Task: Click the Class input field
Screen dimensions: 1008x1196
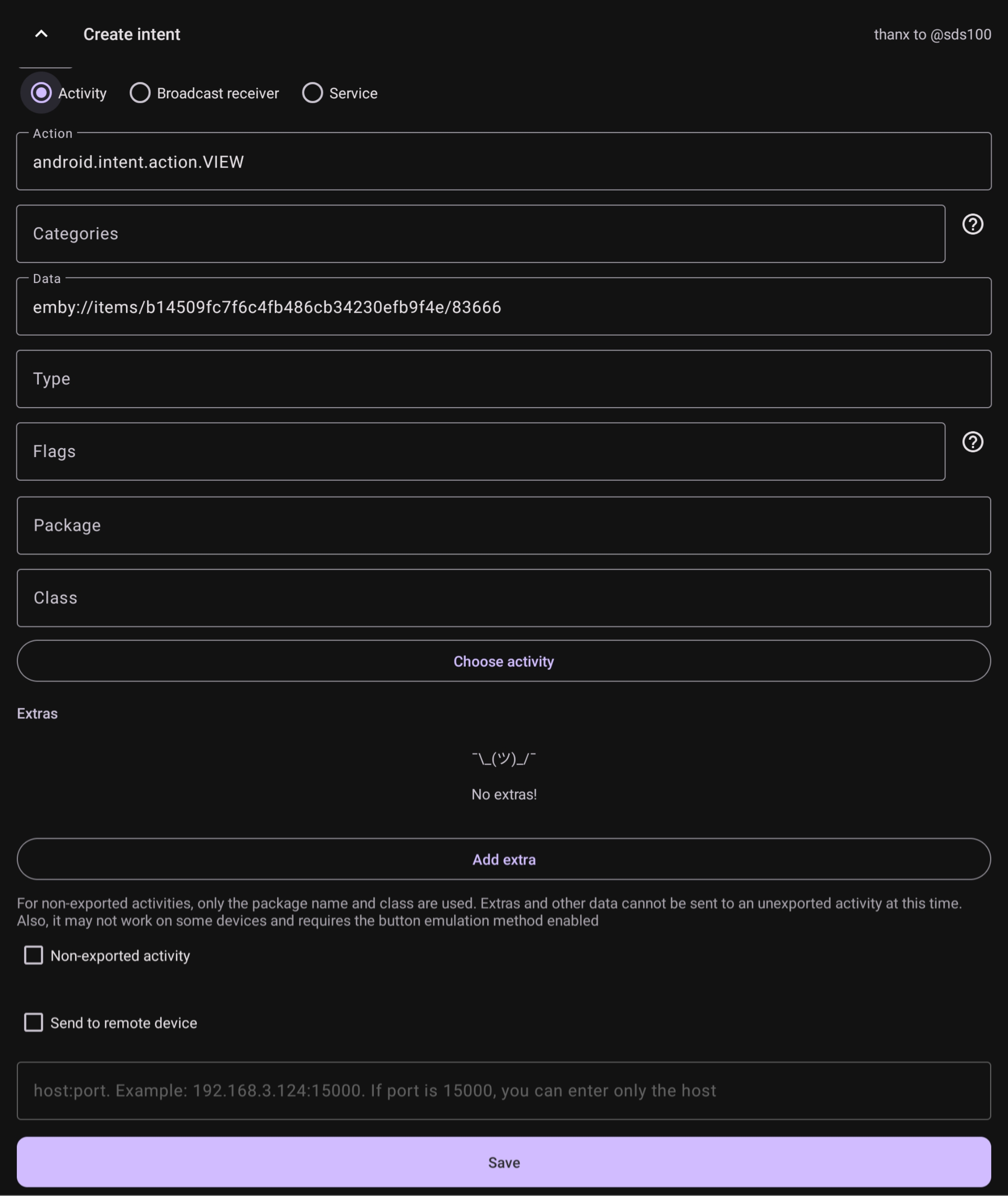Action: (504, 598)
